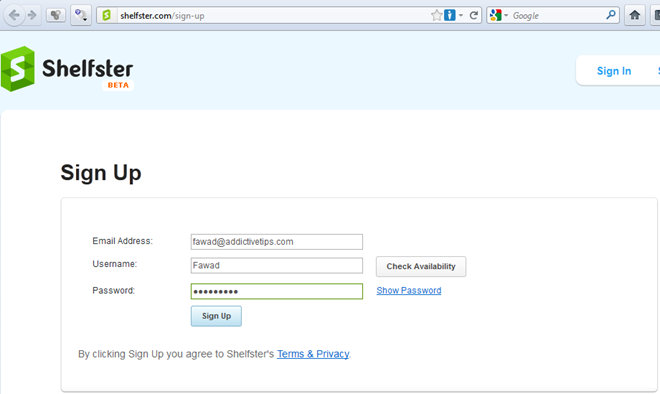
Task: Open the toolbar icon with small dropdown arrow
Action: (81, 16)
